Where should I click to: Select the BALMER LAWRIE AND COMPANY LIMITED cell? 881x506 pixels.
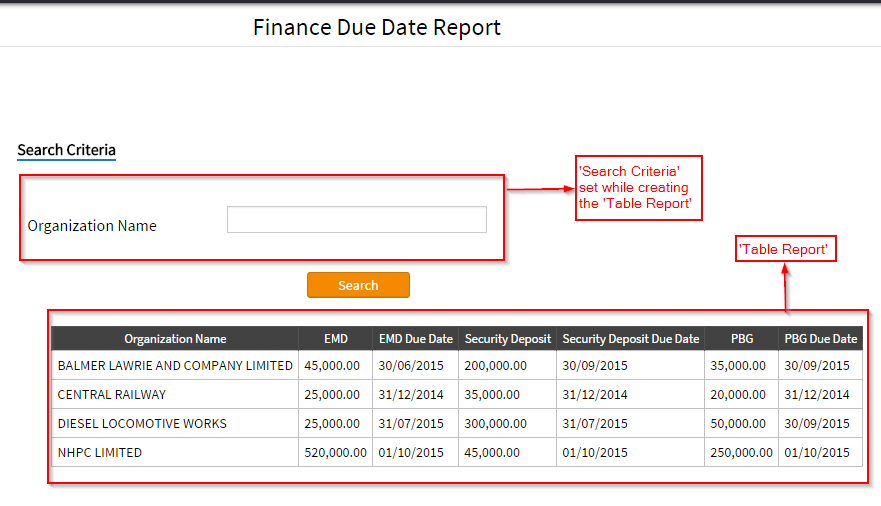pyautogui.click(x=175, y=366)
